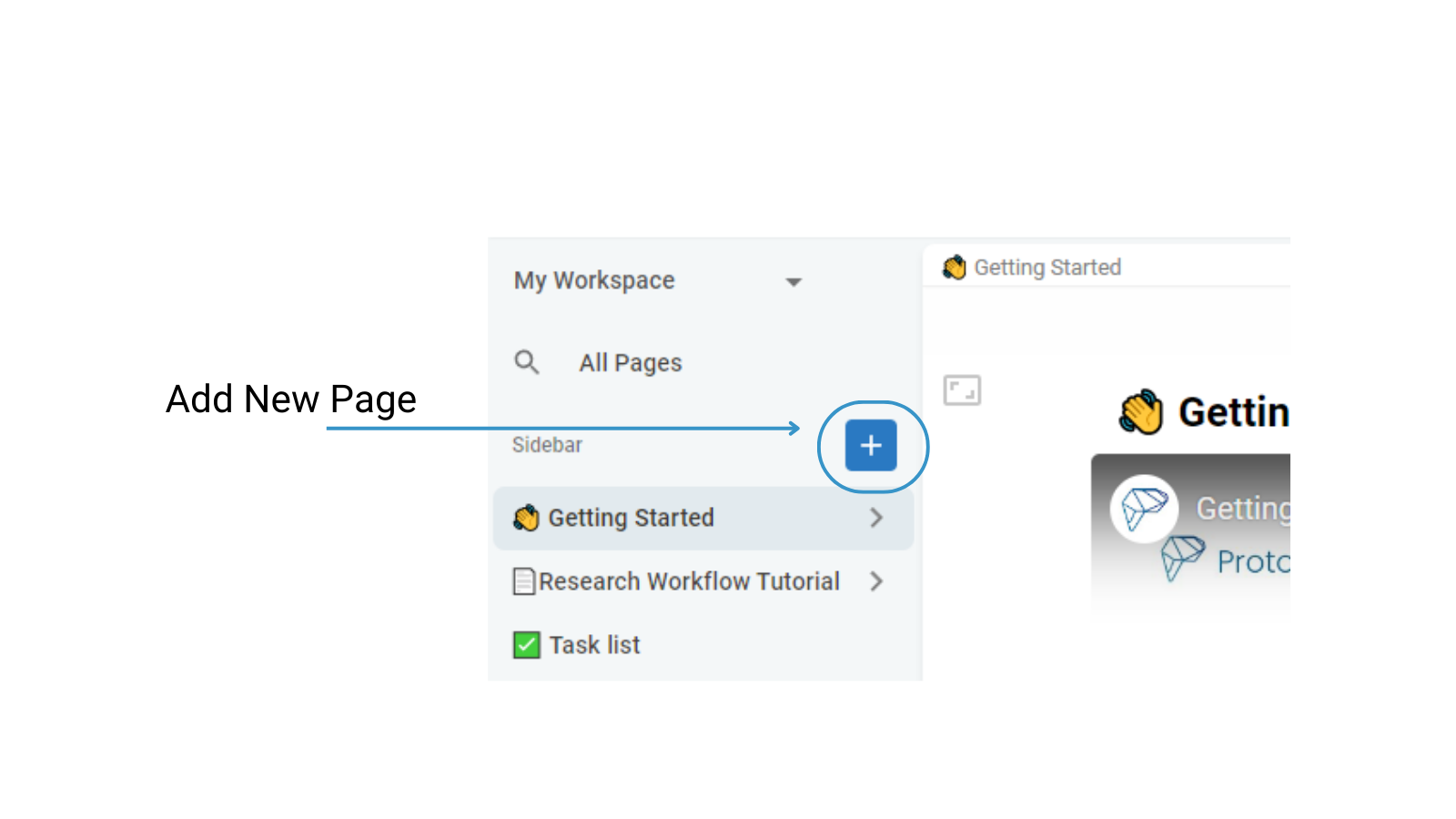Click the magnifying glass search icon
The width and height of the screenshot is (1456, 819).
pos(526,362)
